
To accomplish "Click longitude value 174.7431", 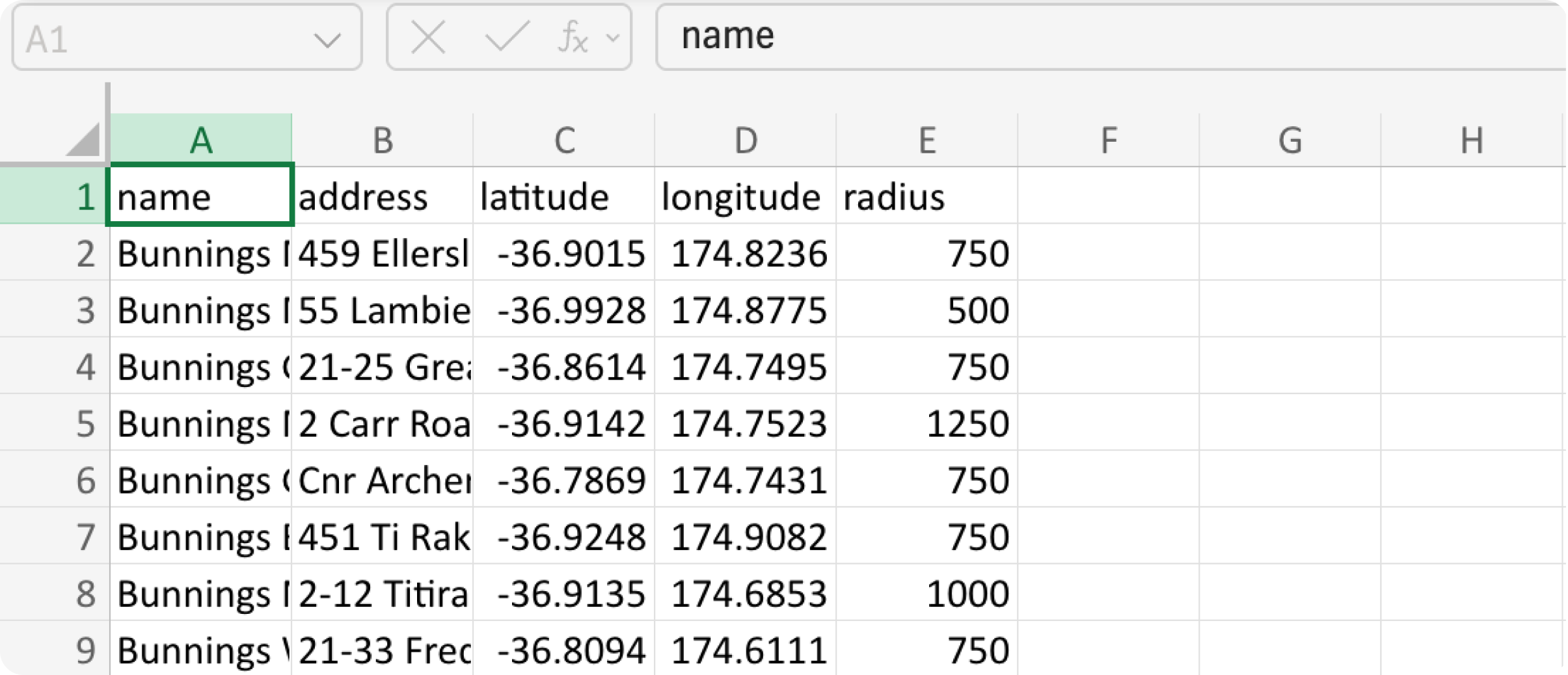I will (746, 479).
